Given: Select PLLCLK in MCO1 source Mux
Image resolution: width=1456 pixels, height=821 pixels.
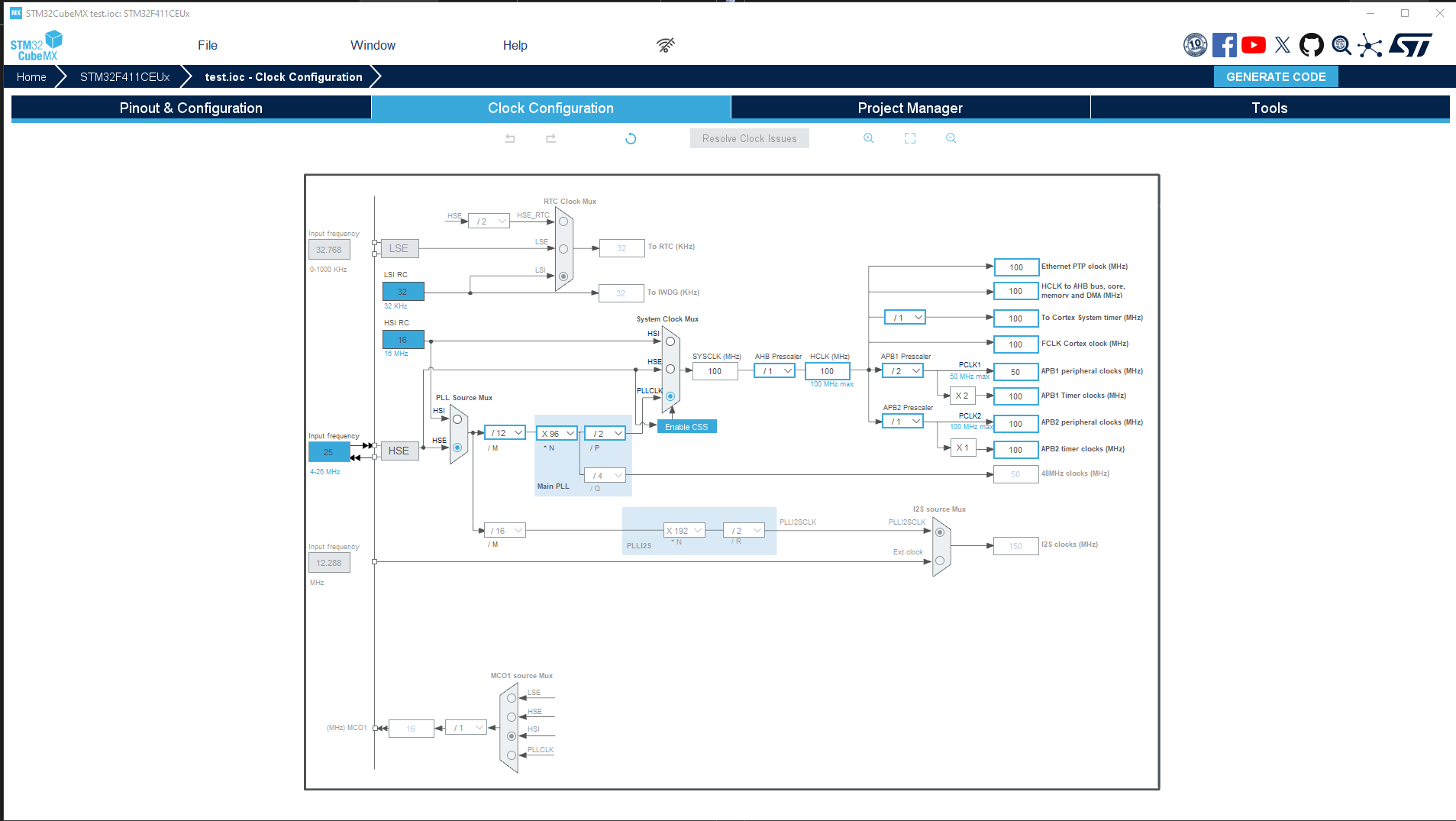Looking at the screenshot, I should coord(512,755).
